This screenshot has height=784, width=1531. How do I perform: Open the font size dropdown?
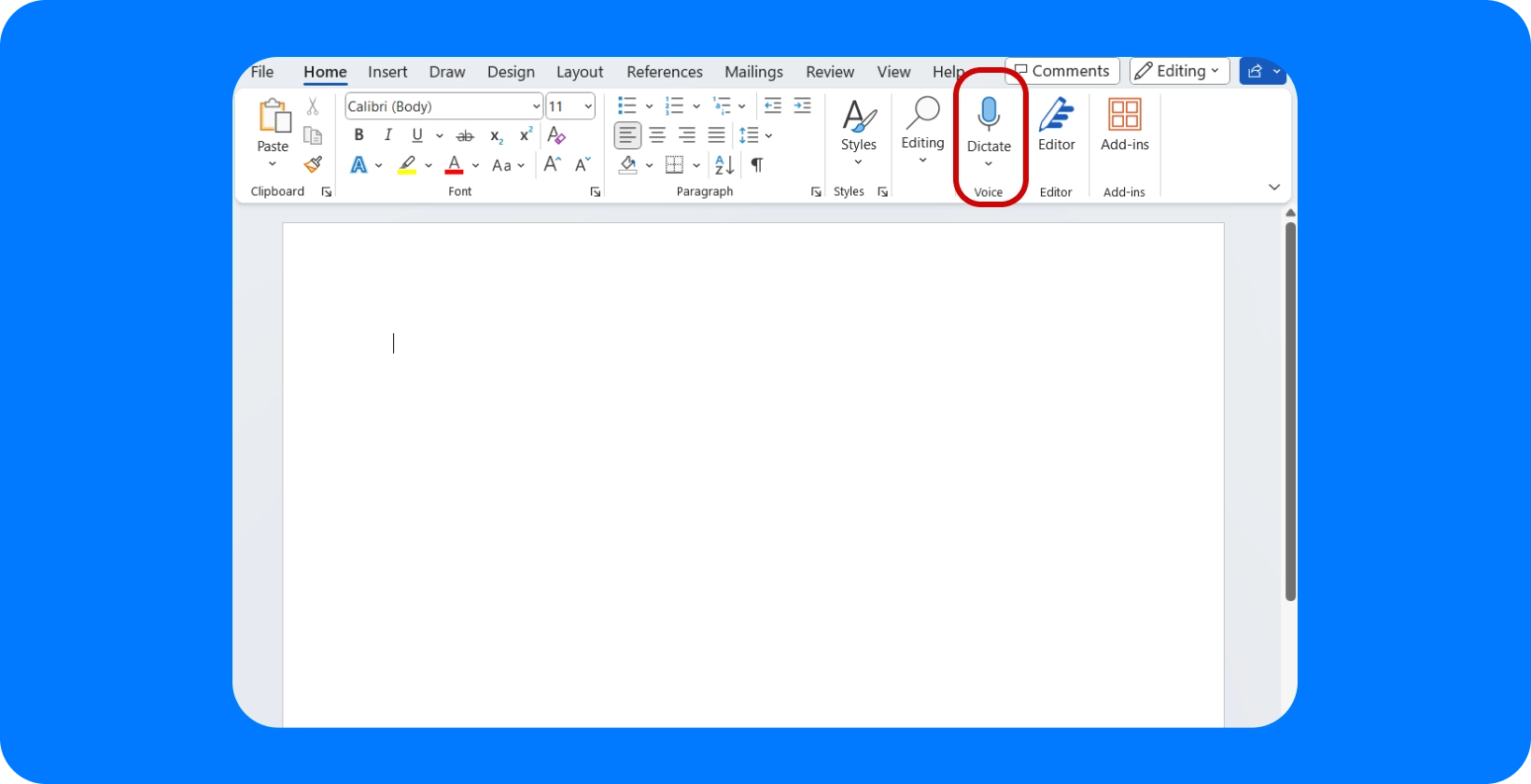point(588,106)
